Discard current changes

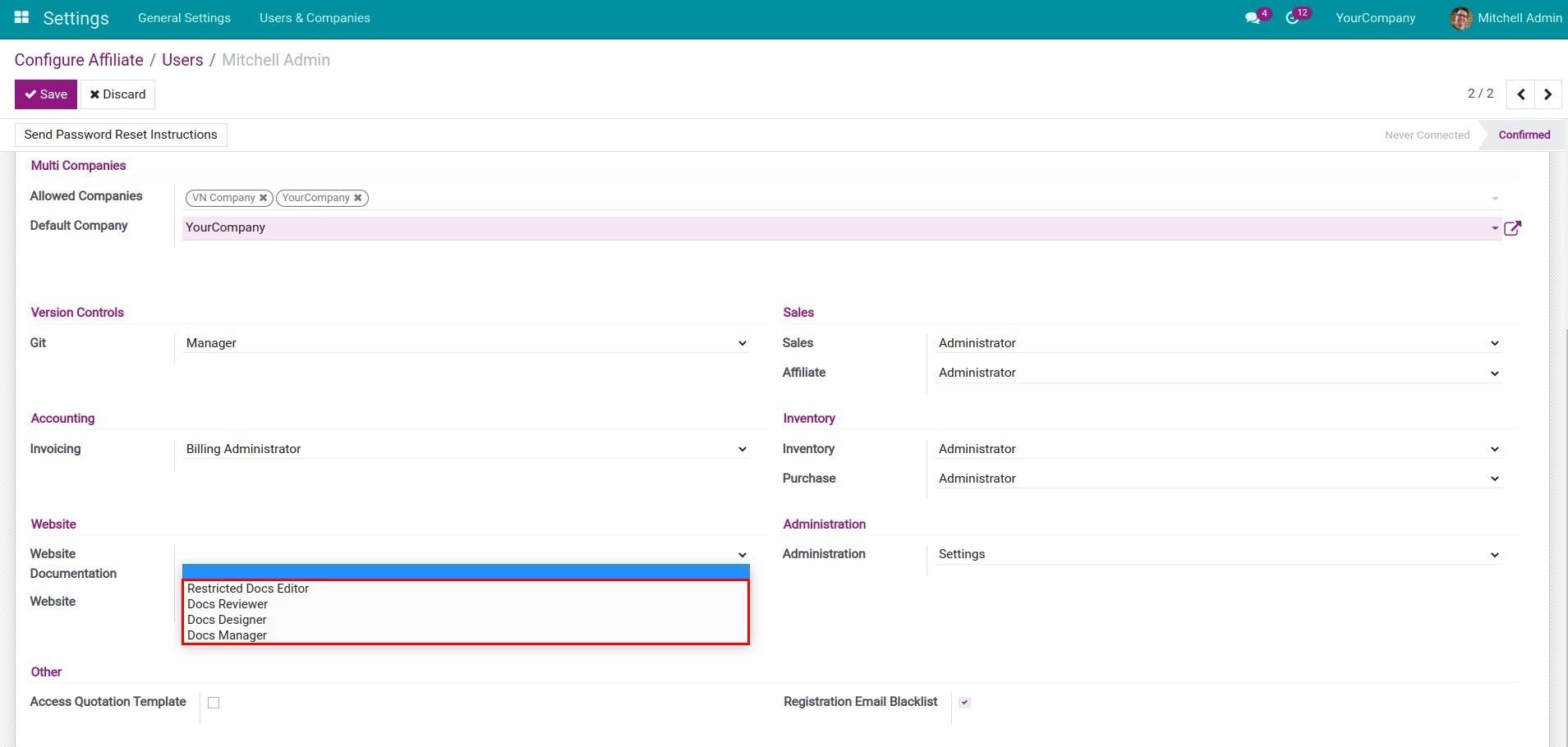(117, 94)
